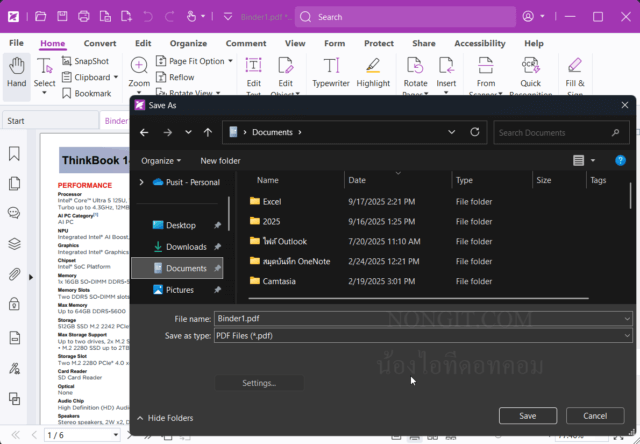Open the File menu

tap(16, 43)
